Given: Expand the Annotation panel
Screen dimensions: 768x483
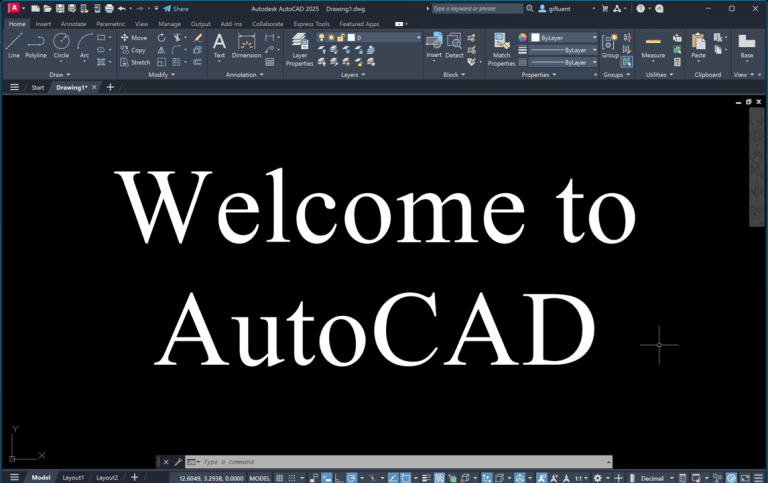Looking at the screenshot, I should click(244, 74).
